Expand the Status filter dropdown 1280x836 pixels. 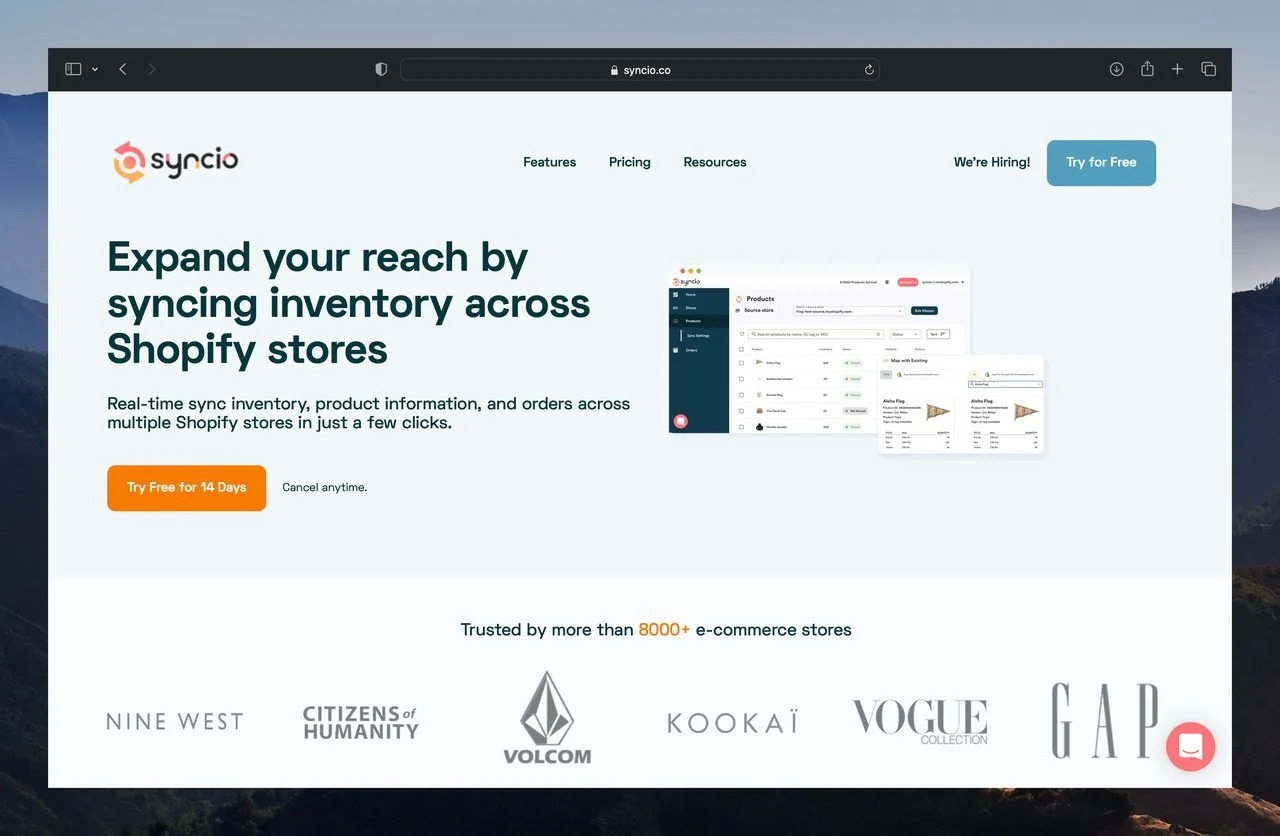coord(905,334)
